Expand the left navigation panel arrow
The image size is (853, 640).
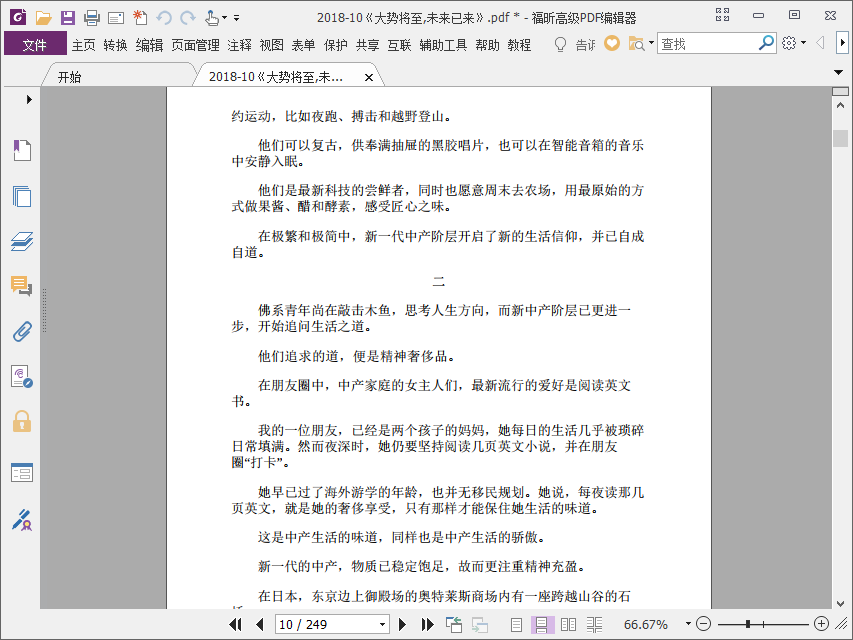pos(29,100)
